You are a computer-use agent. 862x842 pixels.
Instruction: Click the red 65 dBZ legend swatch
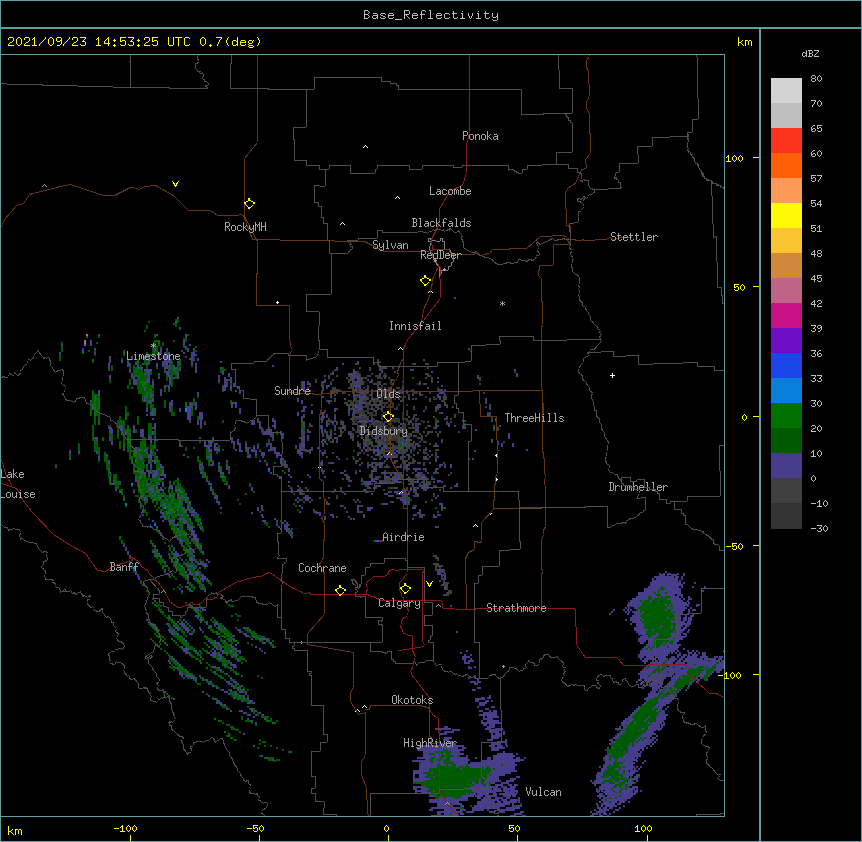pos(786,140)
